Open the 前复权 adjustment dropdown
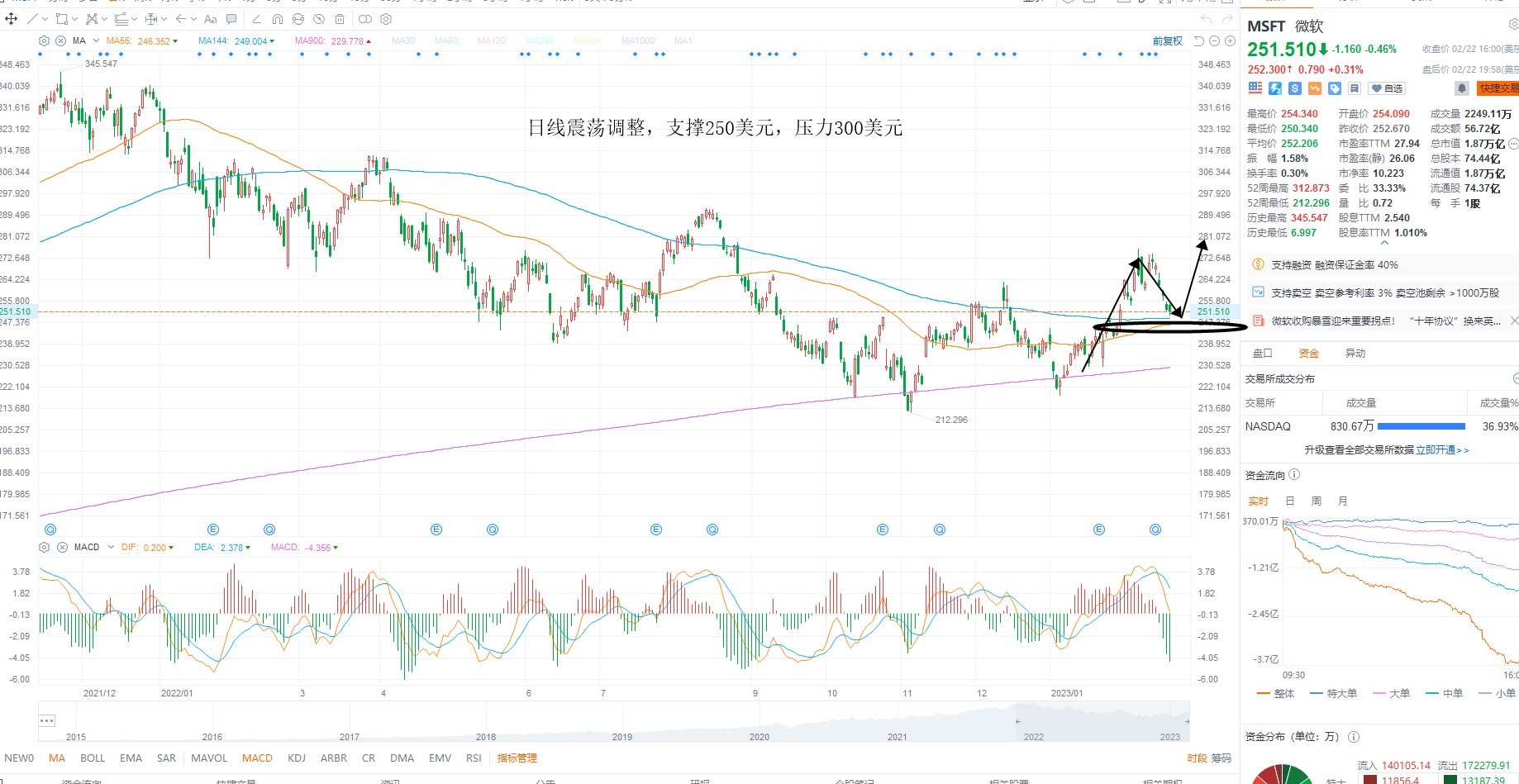1519x784 pixels. [x=1168, y=40]
